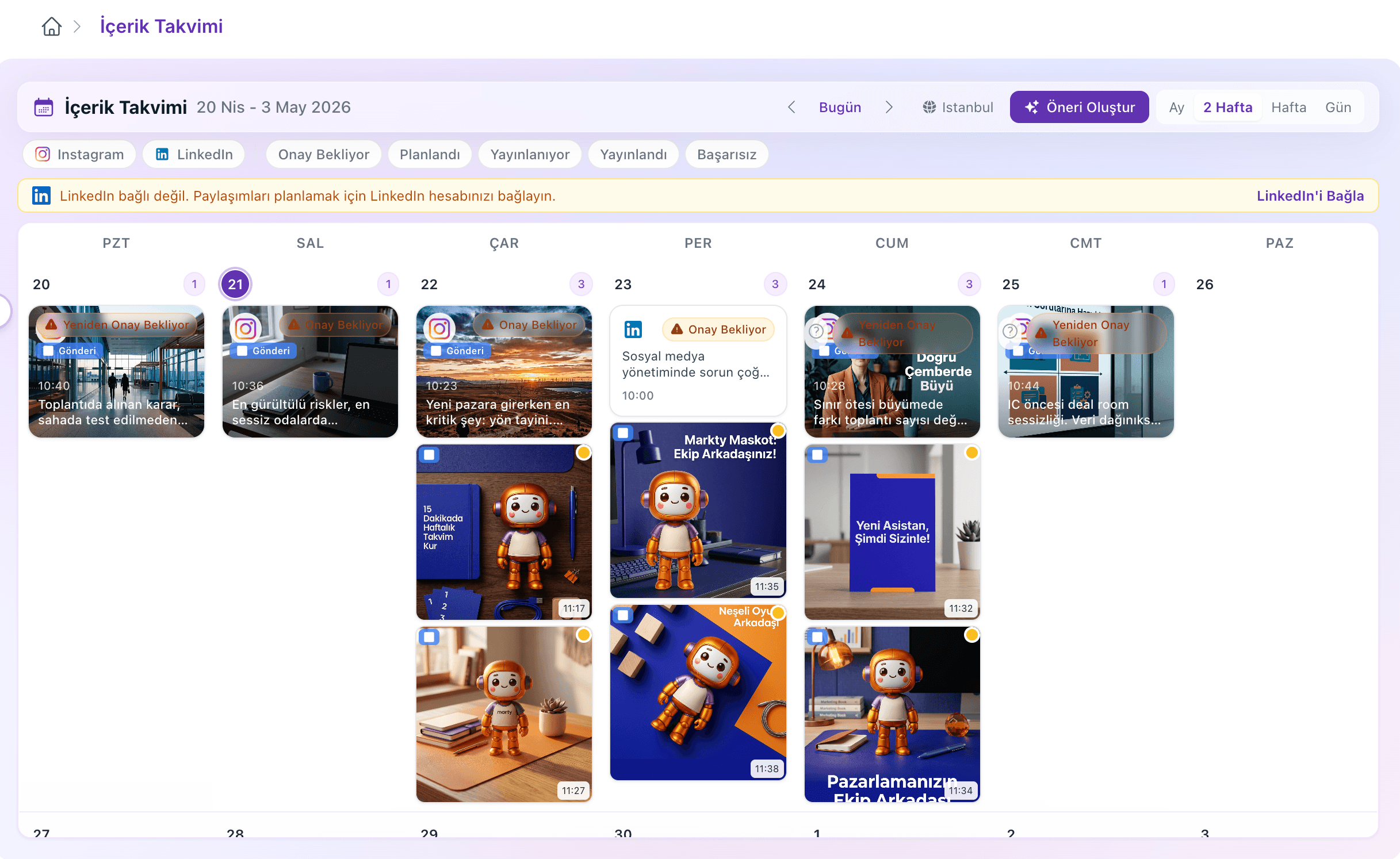The width and height of the screenshot is (1400, 859).
Task: Click Instagram icon on April 21 post
Action: [x=246, y=329]
